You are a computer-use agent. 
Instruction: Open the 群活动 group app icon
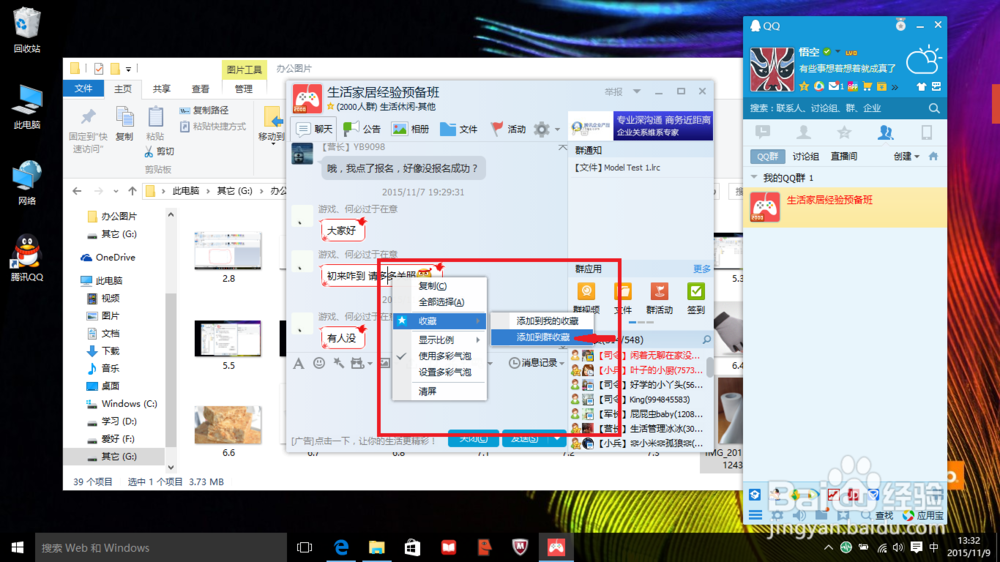659,298
